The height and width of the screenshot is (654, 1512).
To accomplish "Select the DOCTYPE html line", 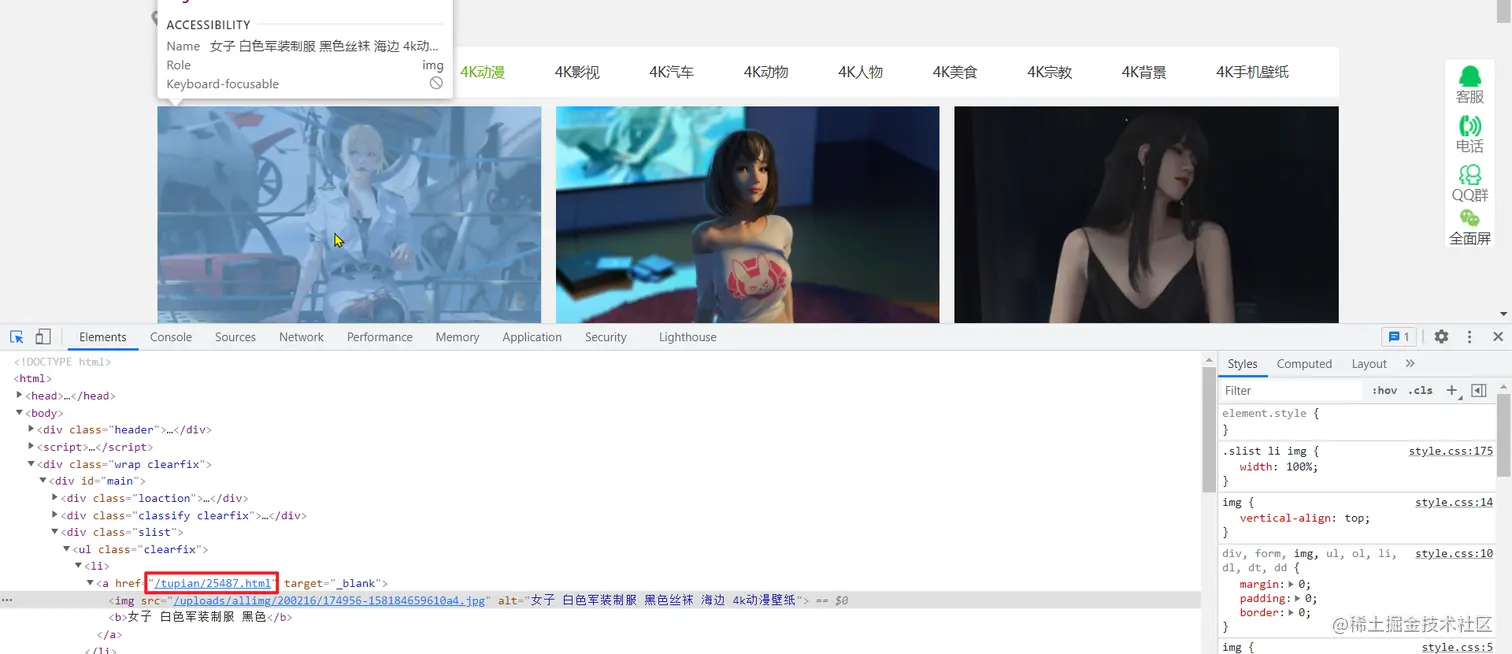I will [x=62, y=362].
